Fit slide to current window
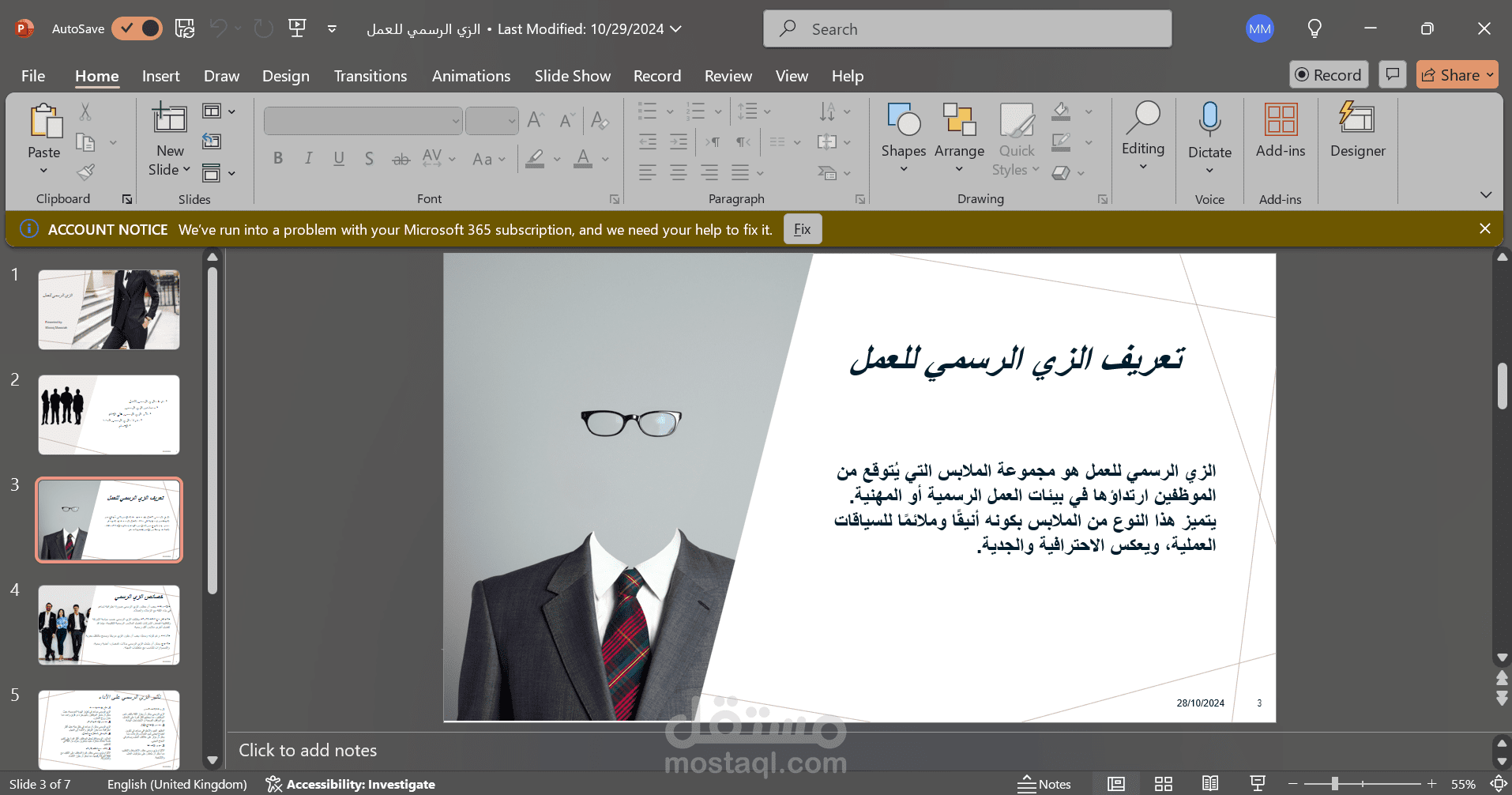 (x=1498, y=784)
